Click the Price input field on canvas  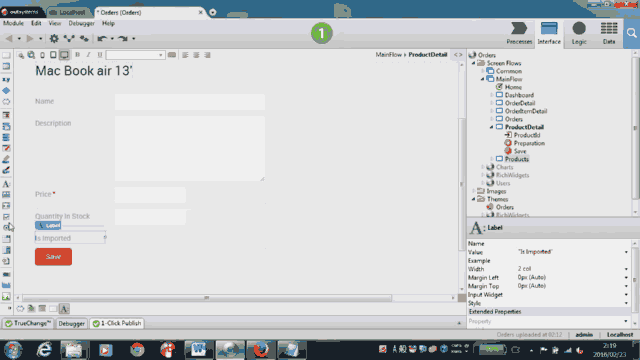[150, 195]
